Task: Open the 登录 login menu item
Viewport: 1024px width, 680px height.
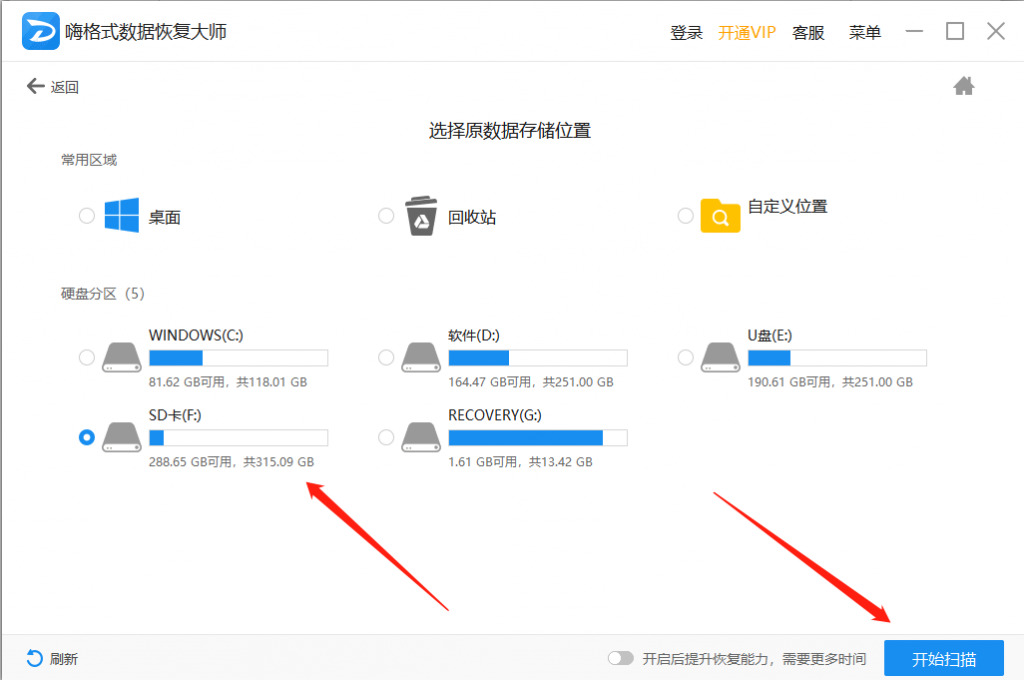Action: 686,32
